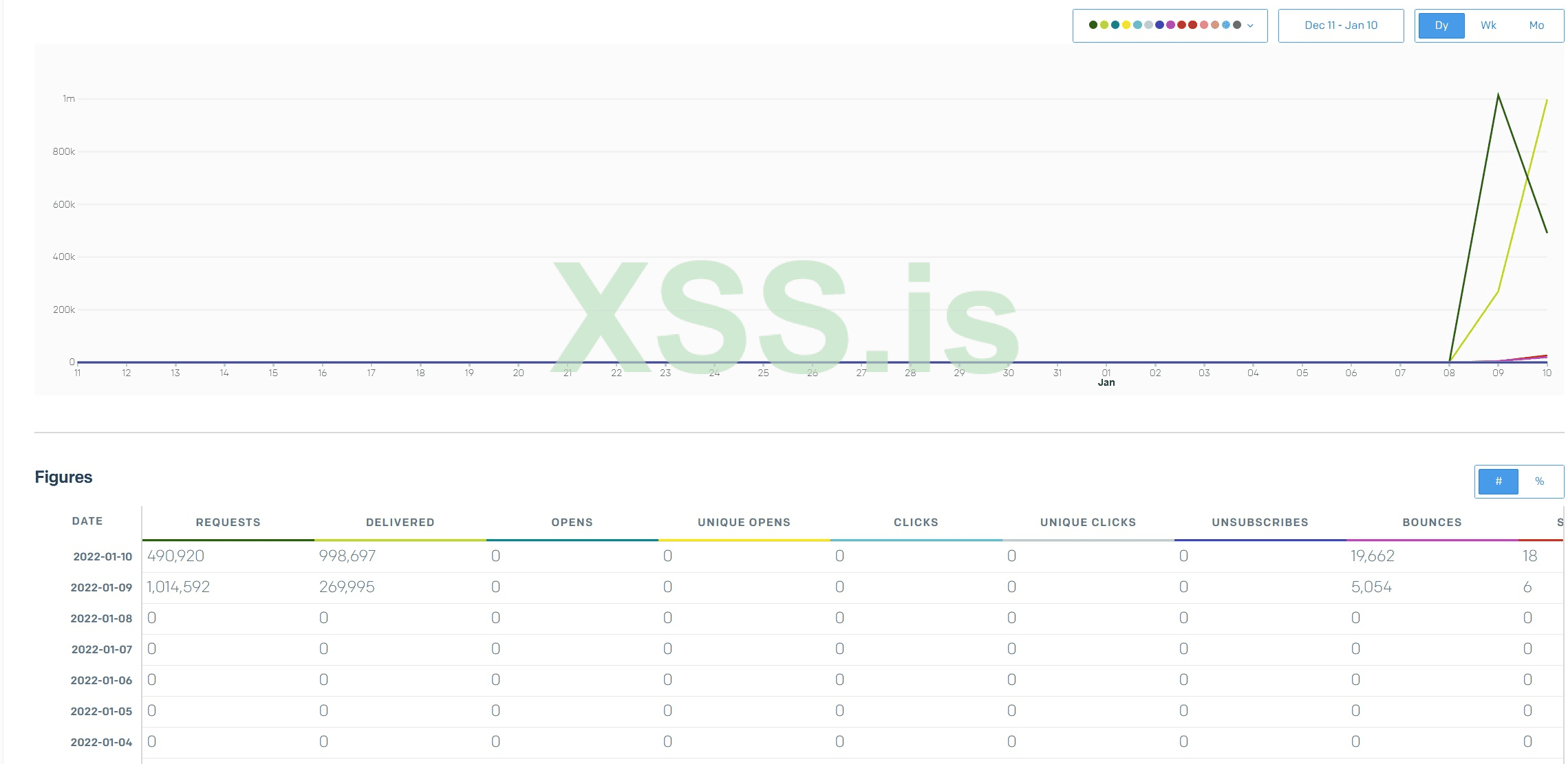Open the Dec 11 - Jan 10 date range picker
1568x764 pixels.
tap(1340, 25)
